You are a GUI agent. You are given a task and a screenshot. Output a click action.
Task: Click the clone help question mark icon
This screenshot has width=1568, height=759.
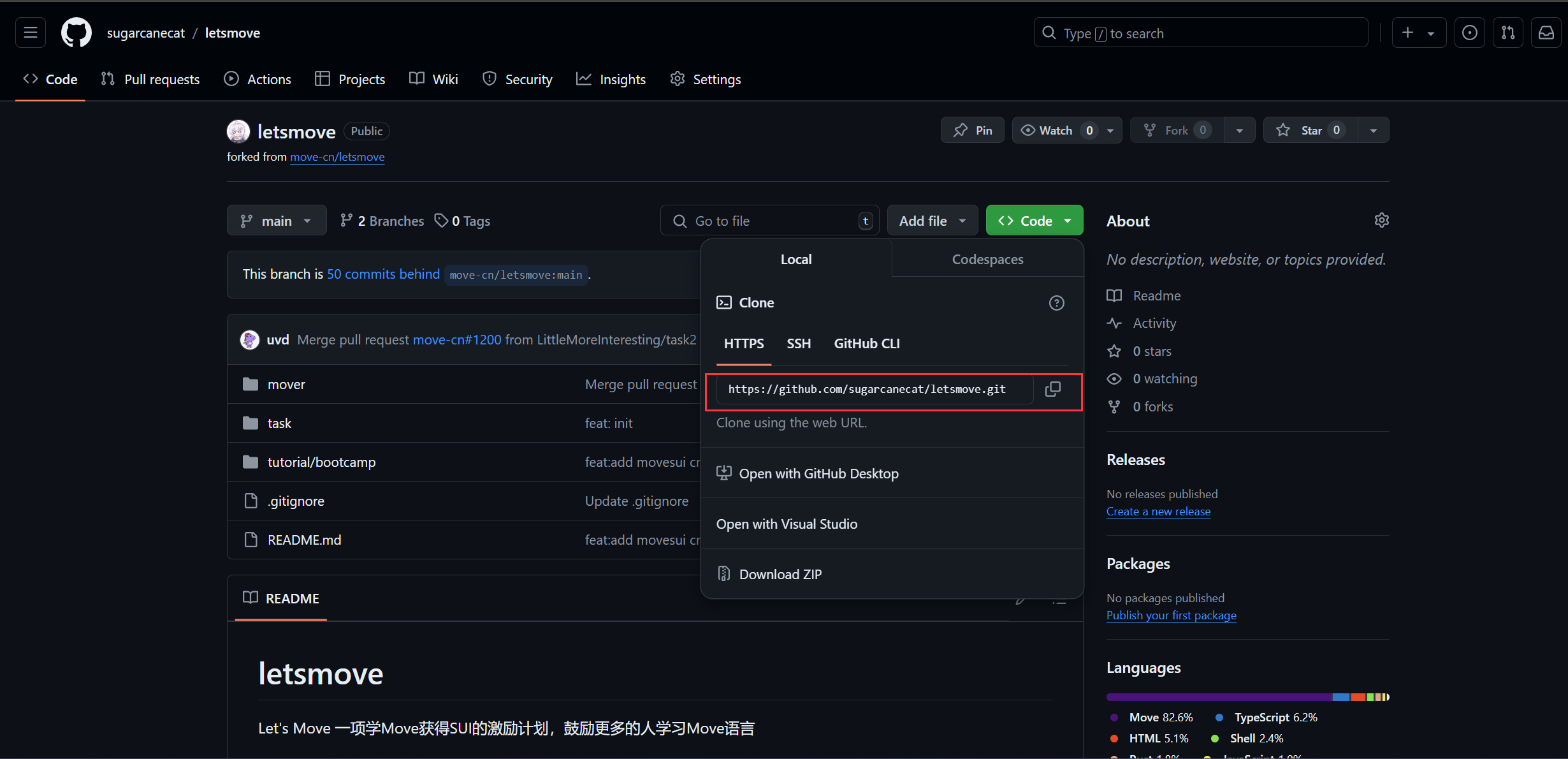[x=1056, y=303]
